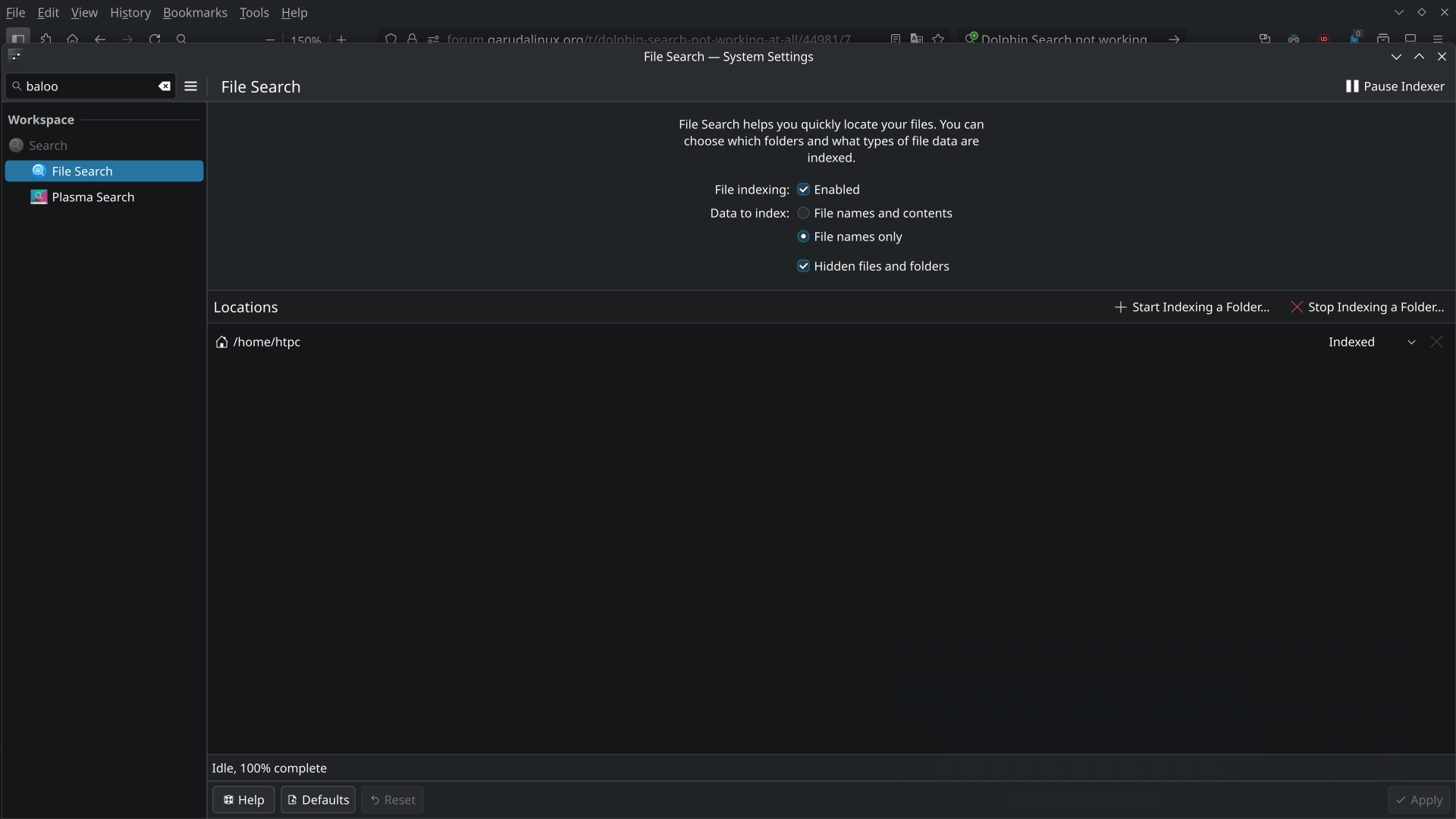Image resolution: width=1456 pixels, height=819 pixels.
Task: Open the Bookmarks menu in the browser
Action: (195, 13)
